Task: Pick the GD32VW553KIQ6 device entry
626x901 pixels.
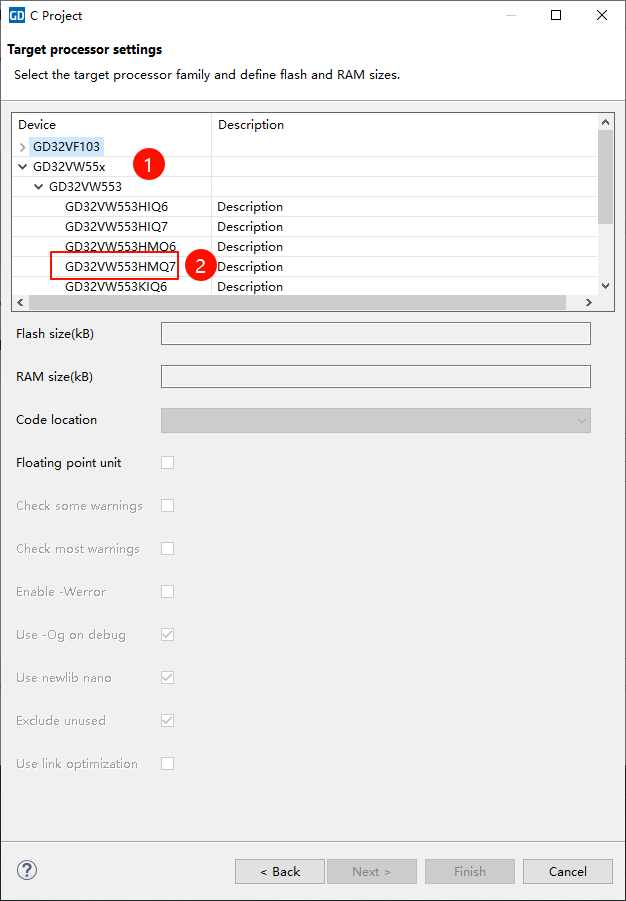Action: (x=116, y=287)
